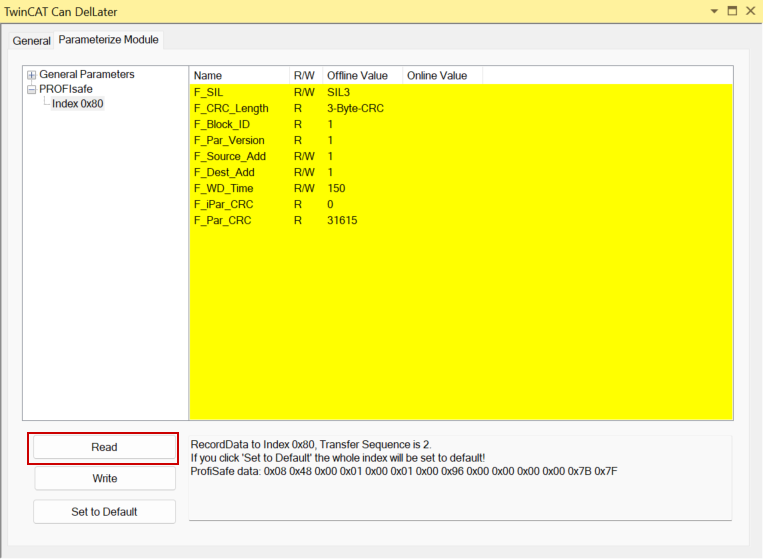Select the F_WD_Time parameter row
This screenshot has width=763, height=559.
tap(461, 189)
